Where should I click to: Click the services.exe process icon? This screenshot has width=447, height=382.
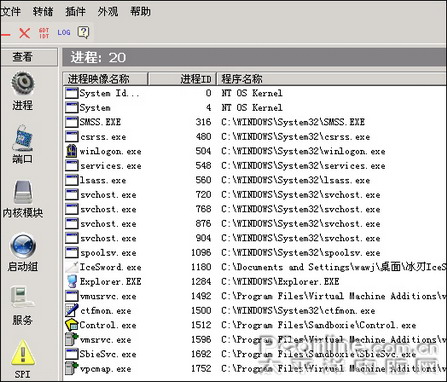[x=71, y=166]
